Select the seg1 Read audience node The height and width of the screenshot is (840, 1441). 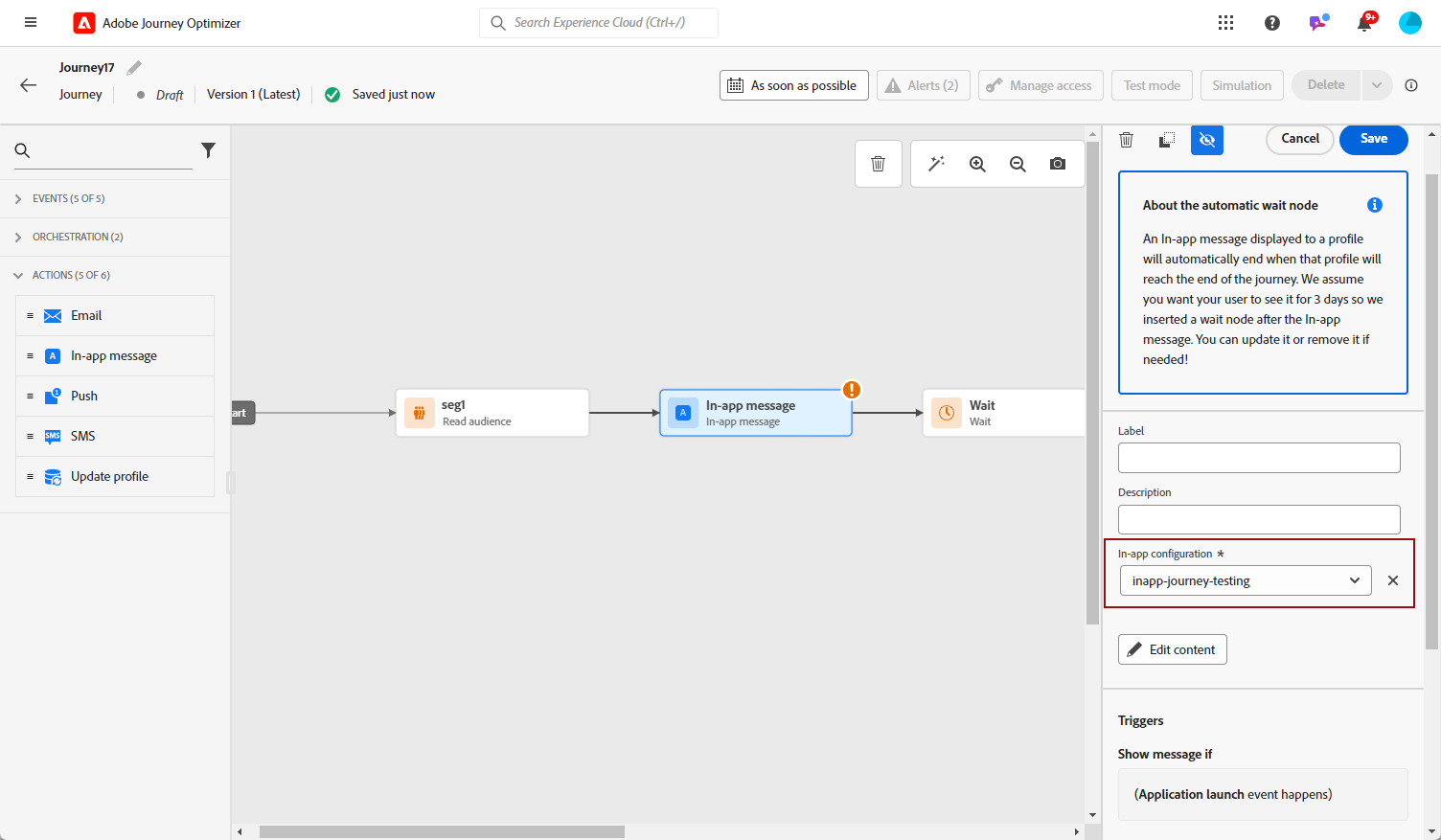tap(492, 413)
